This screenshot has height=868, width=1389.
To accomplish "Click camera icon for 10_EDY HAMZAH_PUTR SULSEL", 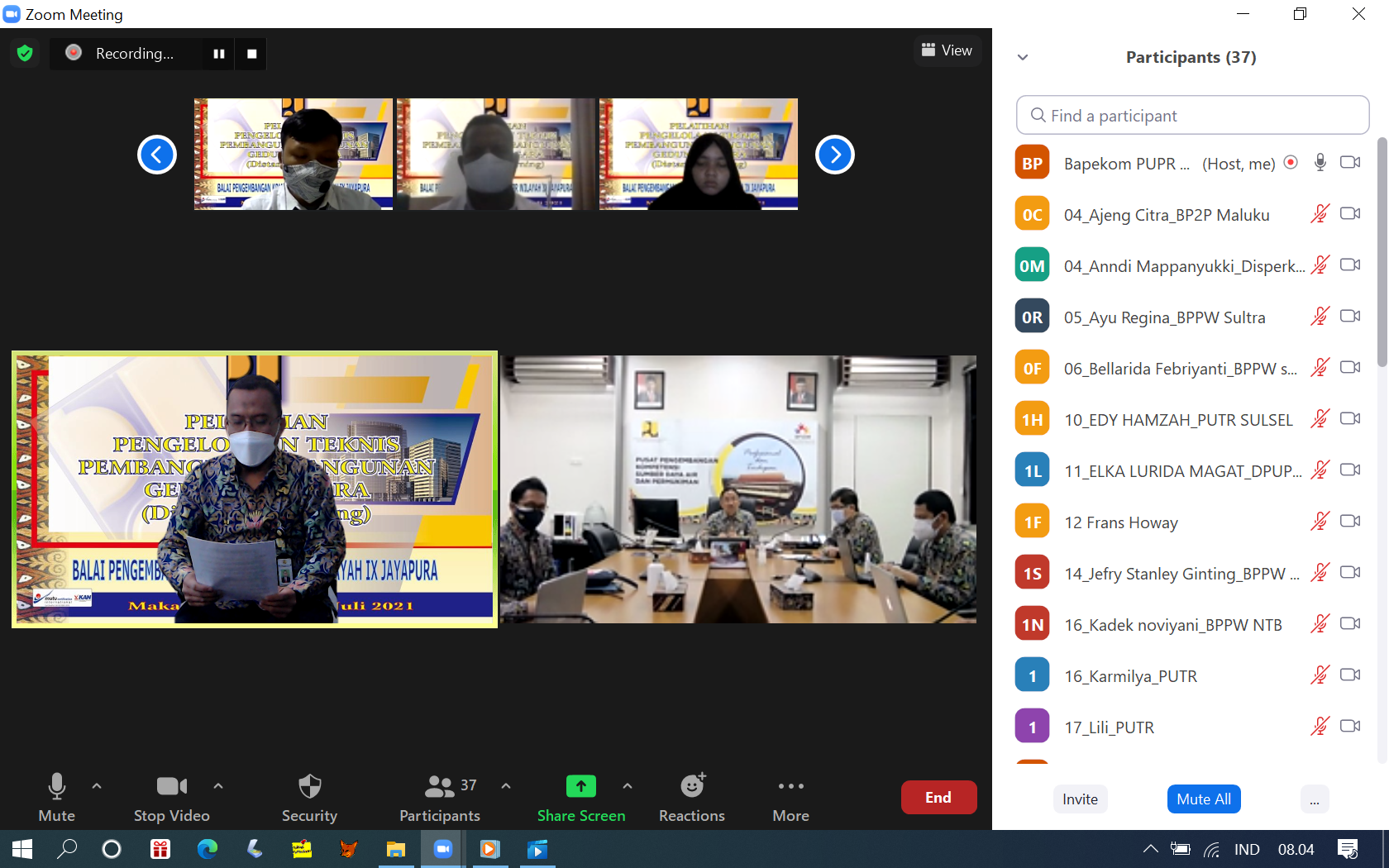I will [x=1350, y=419].
